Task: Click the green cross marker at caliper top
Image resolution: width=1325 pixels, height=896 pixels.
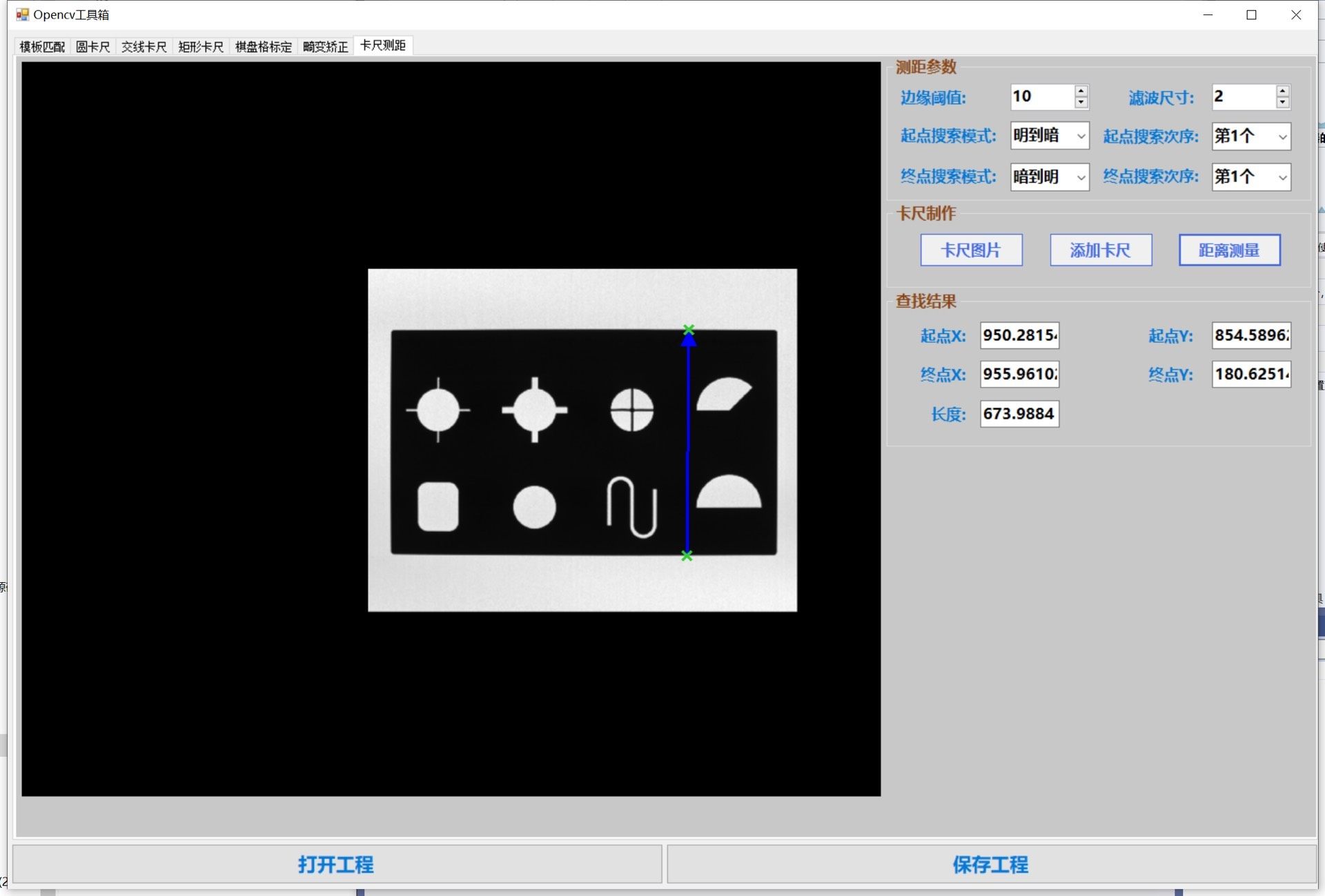Action: coord(689,330)
